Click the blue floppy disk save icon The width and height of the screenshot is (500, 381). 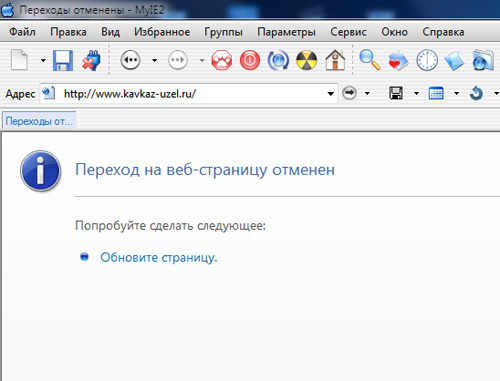(x=63, y=60)
